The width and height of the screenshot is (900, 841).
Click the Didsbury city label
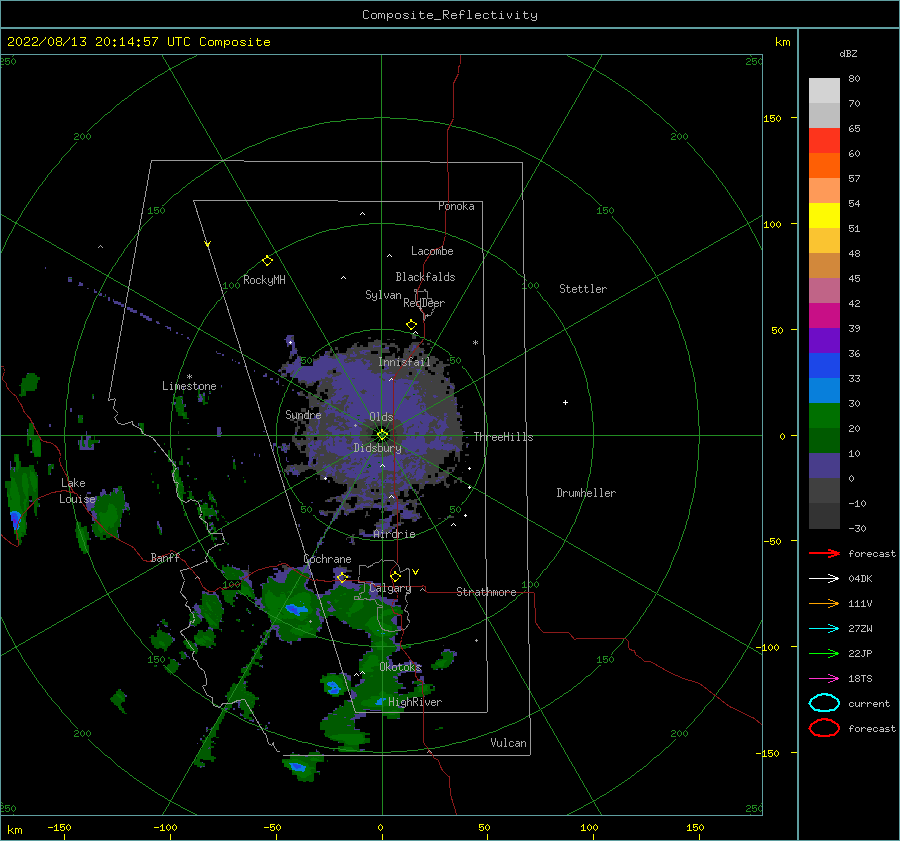(x=378, y=448)
